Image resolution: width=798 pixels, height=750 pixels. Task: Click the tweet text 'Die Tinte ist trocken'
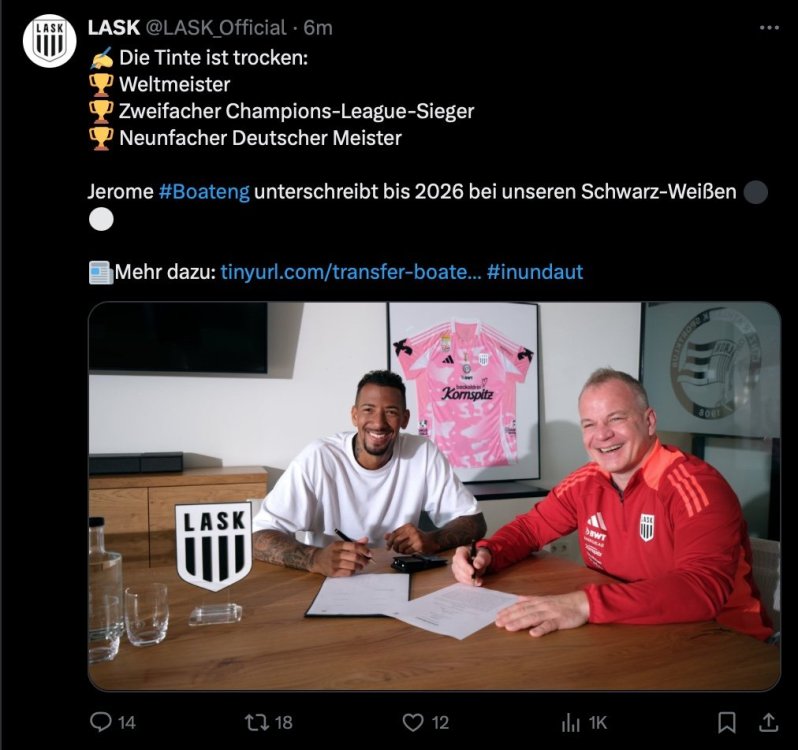coord(213,57)
